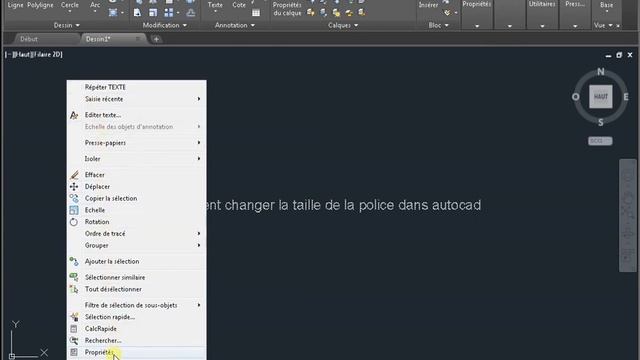640x360 pixels.
Task: Click the O compass direction on ViewCube
Action: pyautogui.click(x=576, y=97)
